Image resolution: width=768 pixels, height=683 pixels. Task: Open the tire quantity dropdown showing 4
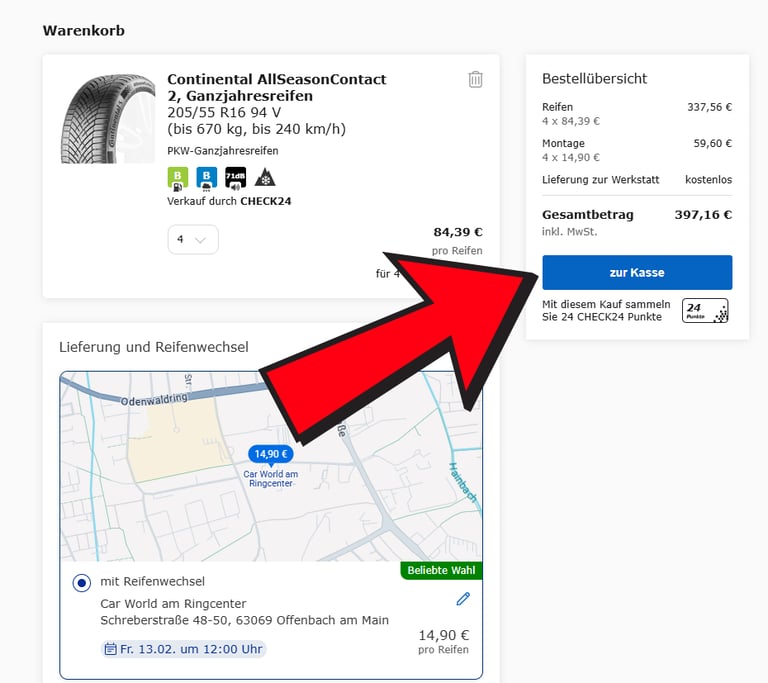(x=193, y=240)
